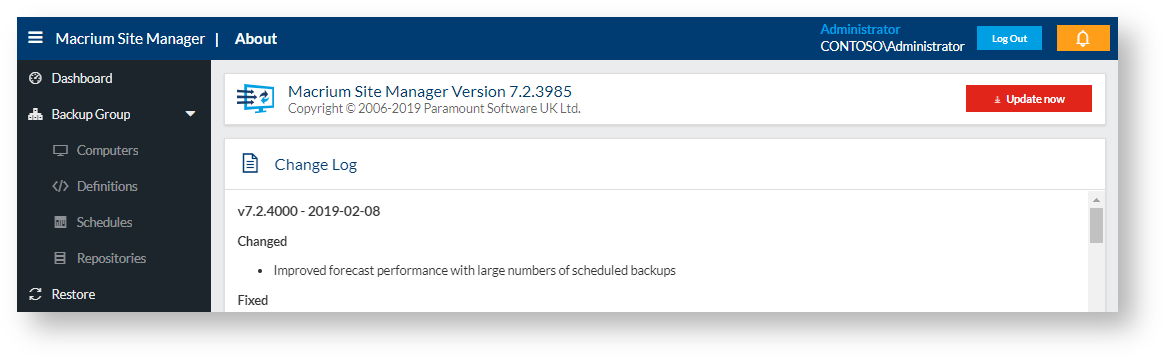Open Schedules section

click(105, 222)
